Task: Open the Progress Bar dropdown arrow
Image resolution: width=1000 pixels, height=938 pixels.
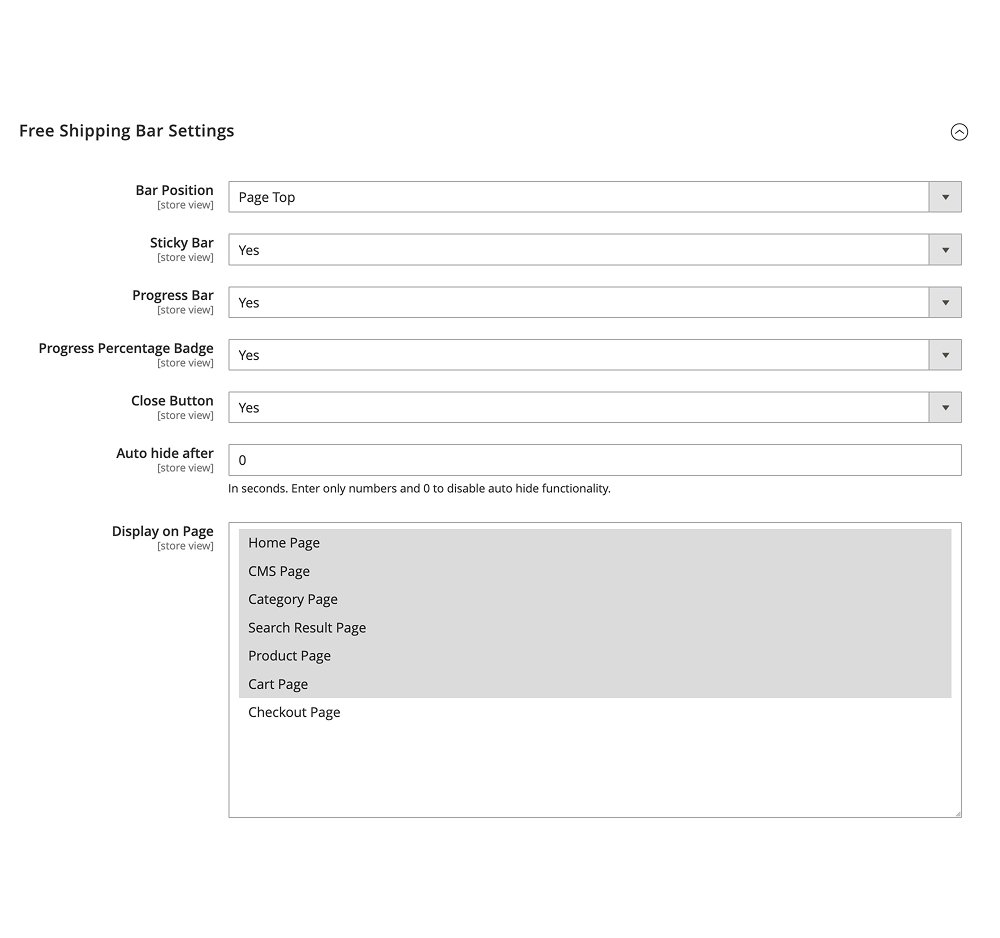Action: click(x=945, y=302)
